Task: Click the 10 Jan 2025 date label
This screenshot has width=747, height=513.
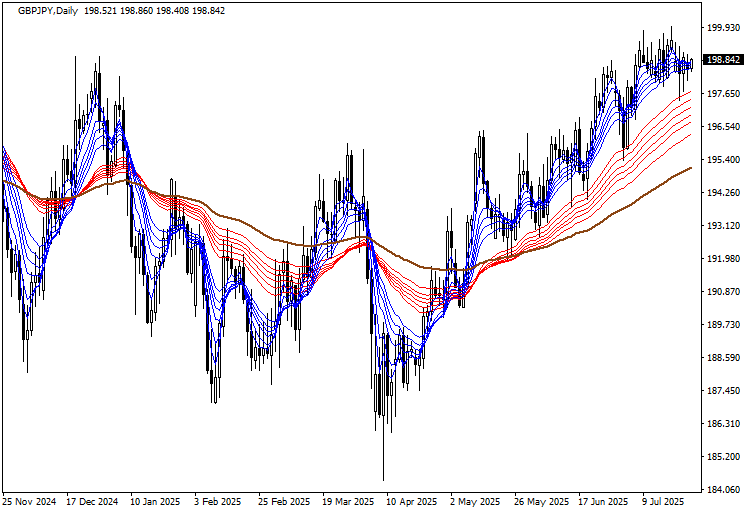Action: point(155,502)
